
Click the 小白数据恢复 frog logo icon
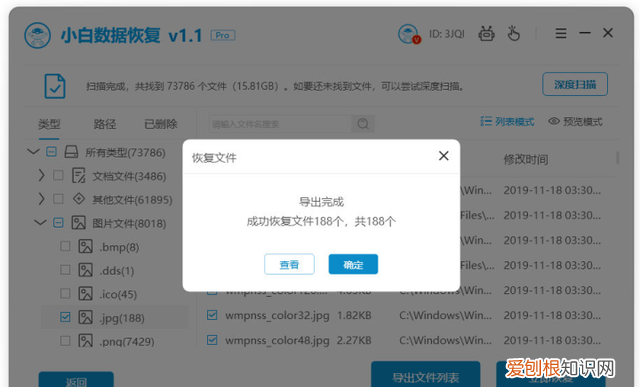(x=38, y=36)
